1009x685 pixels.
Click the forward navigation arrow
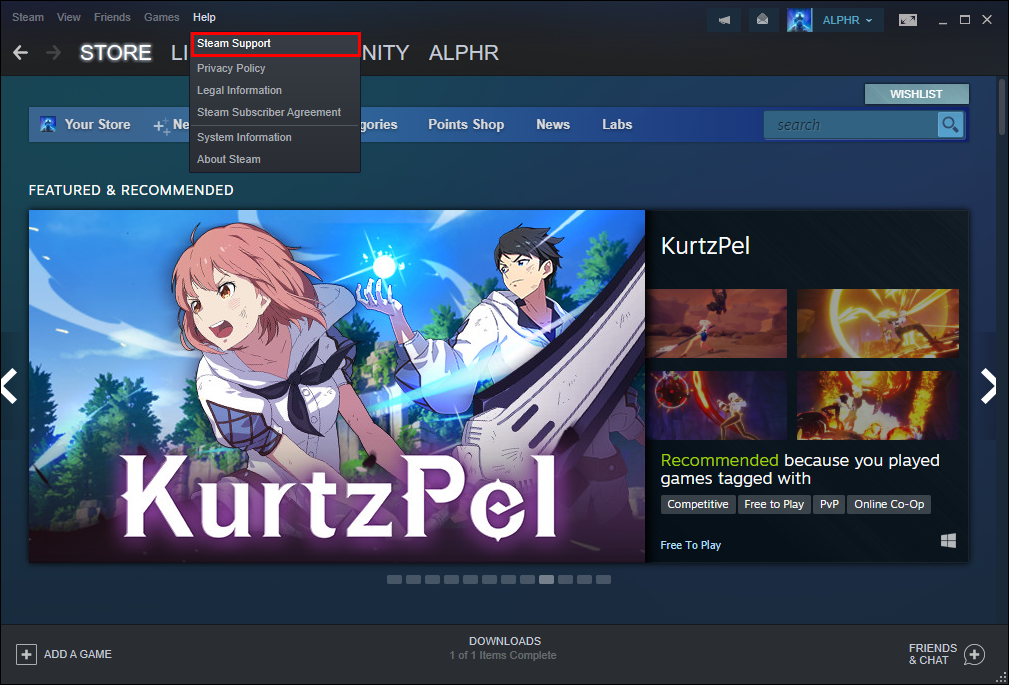[53, 53]
